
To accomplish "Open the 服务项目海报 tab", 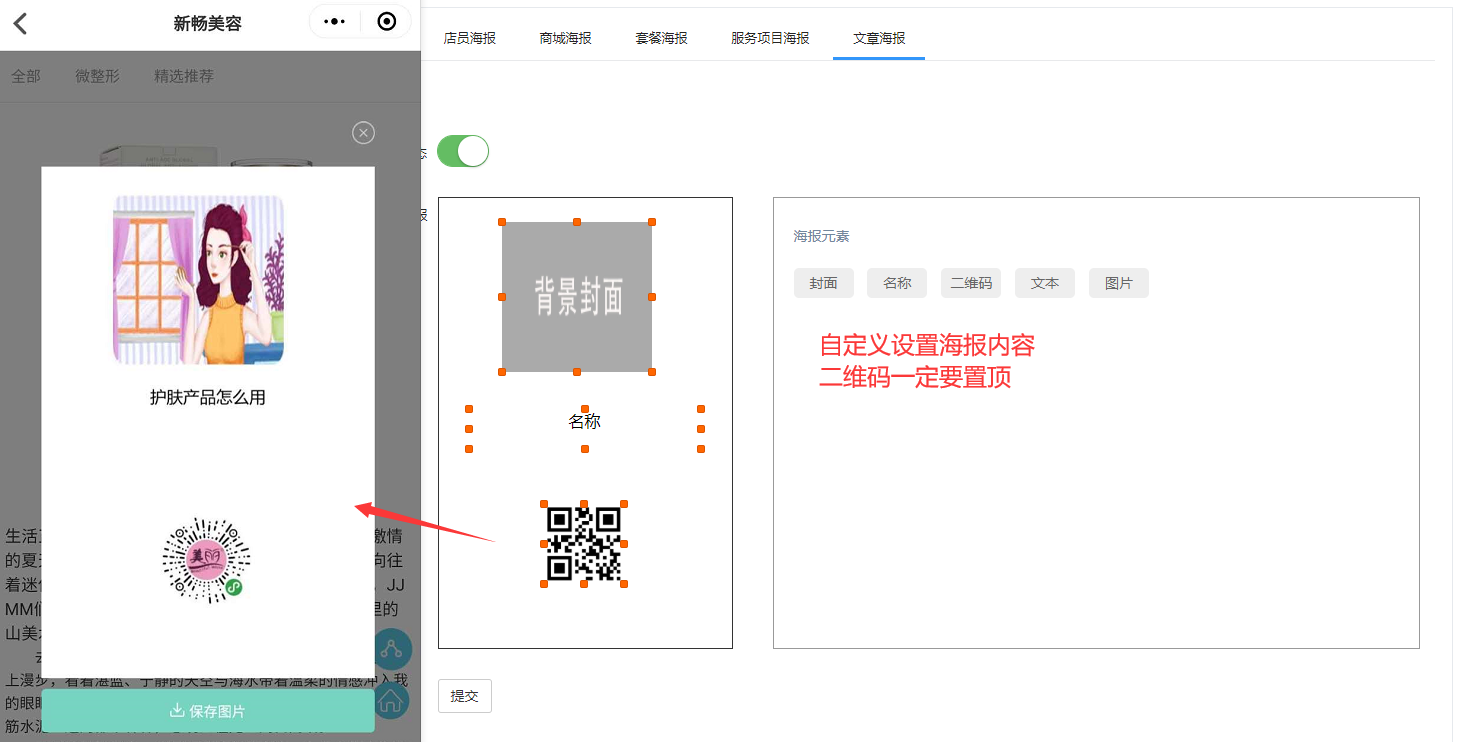I will coord(770,38).
